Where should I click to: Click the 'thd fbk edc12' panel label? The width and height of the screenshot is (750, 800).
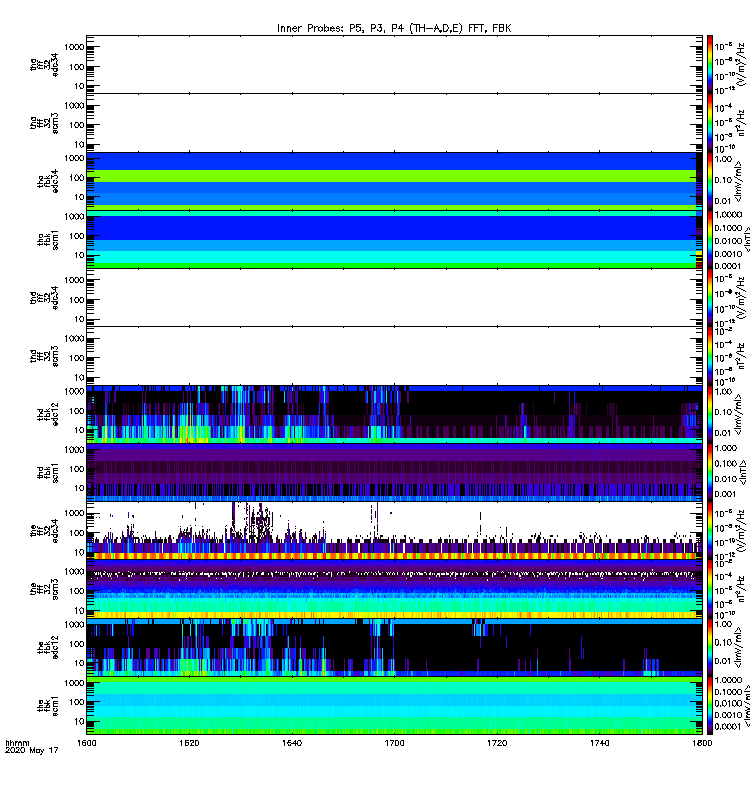(48, 414)
